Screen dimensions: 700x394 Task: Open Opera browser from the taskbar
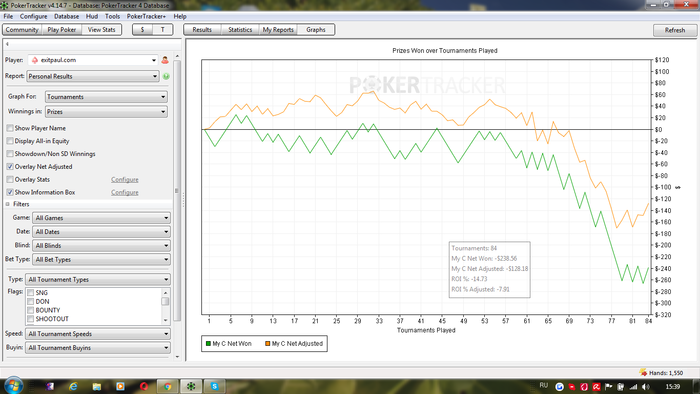click(144, 386)
